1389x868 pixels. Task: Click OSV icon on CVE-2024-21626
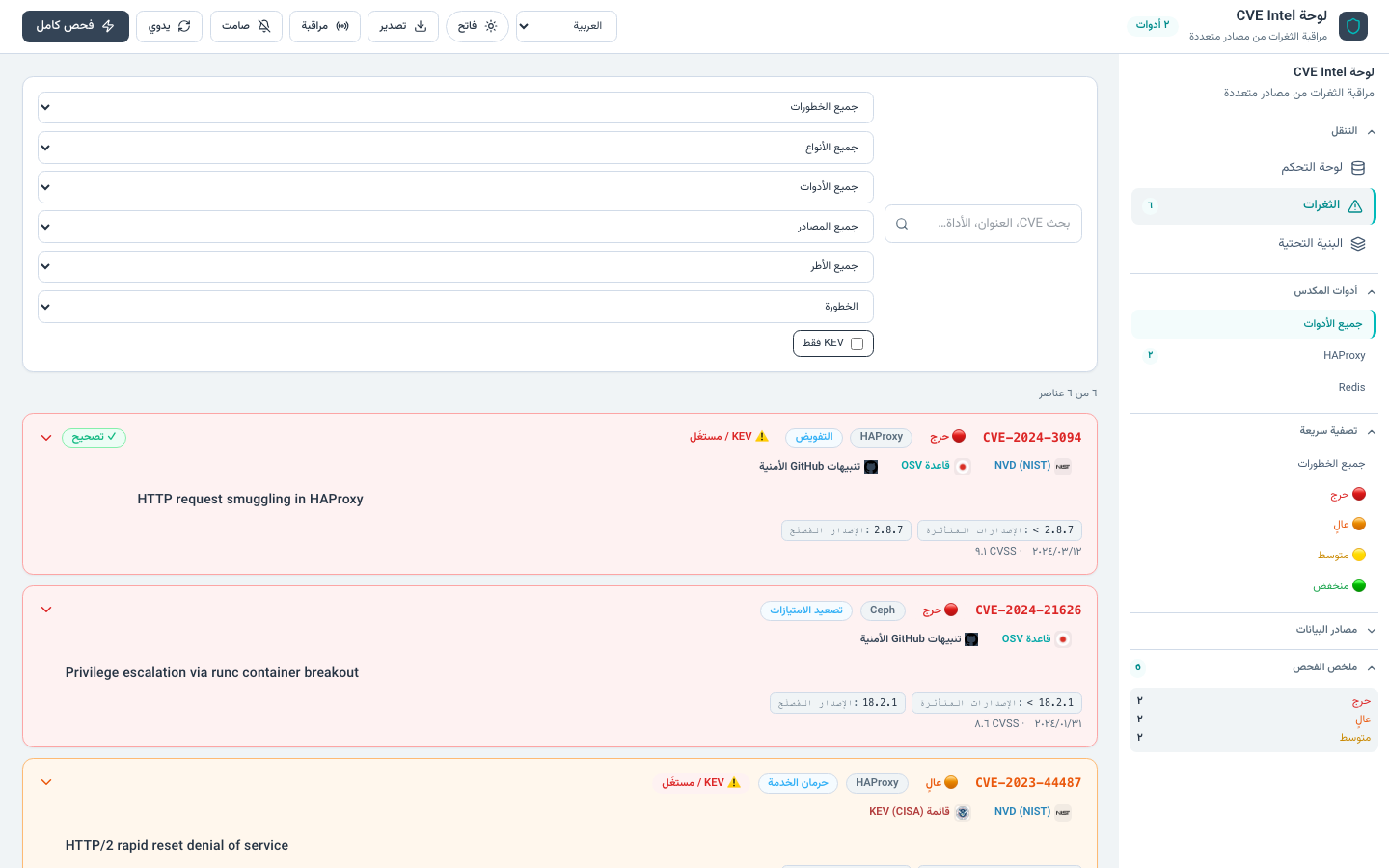point(1063,639)
